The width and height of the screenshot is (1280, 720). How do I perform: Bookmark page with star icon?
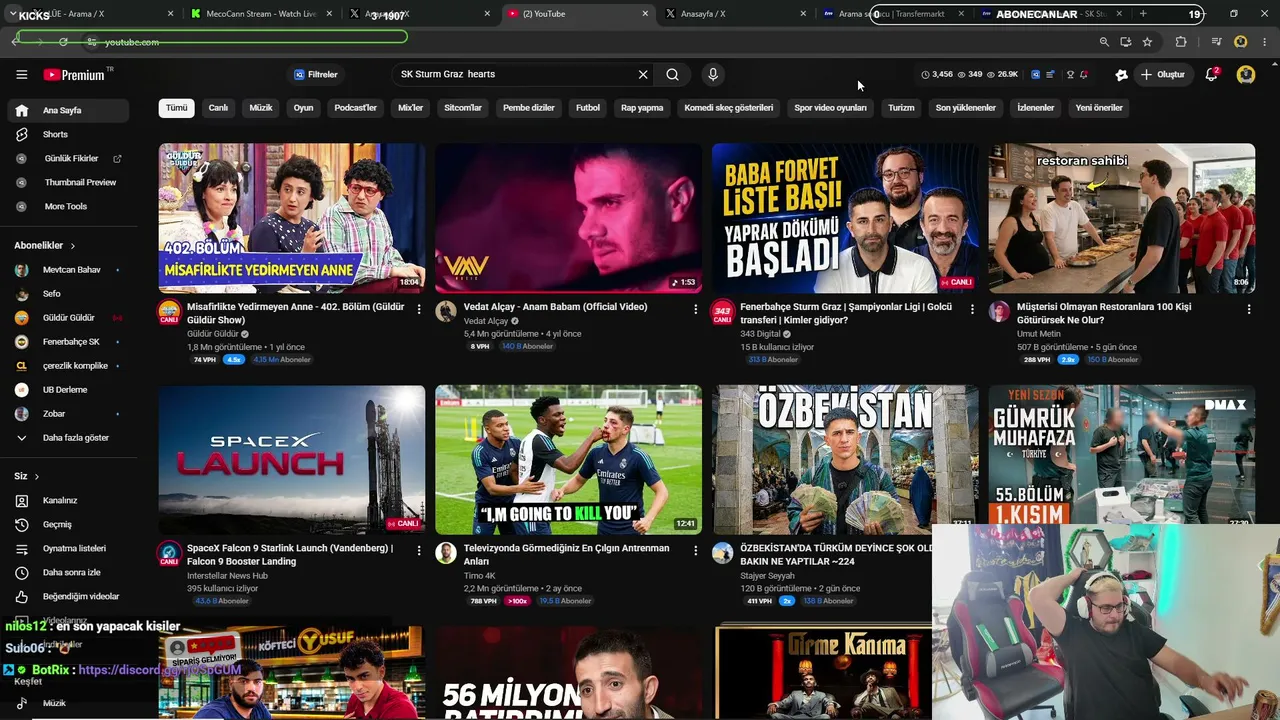click(x=1147, y=42)
